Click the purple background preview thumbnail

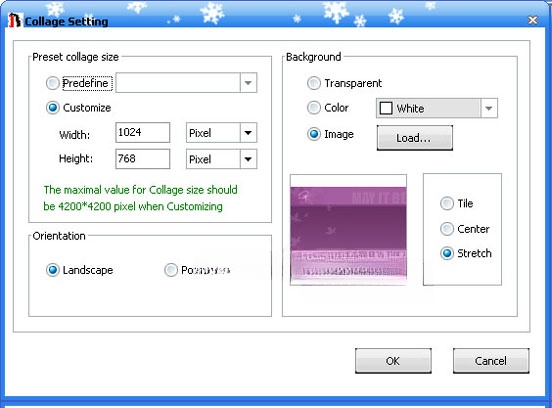point(348,230)
